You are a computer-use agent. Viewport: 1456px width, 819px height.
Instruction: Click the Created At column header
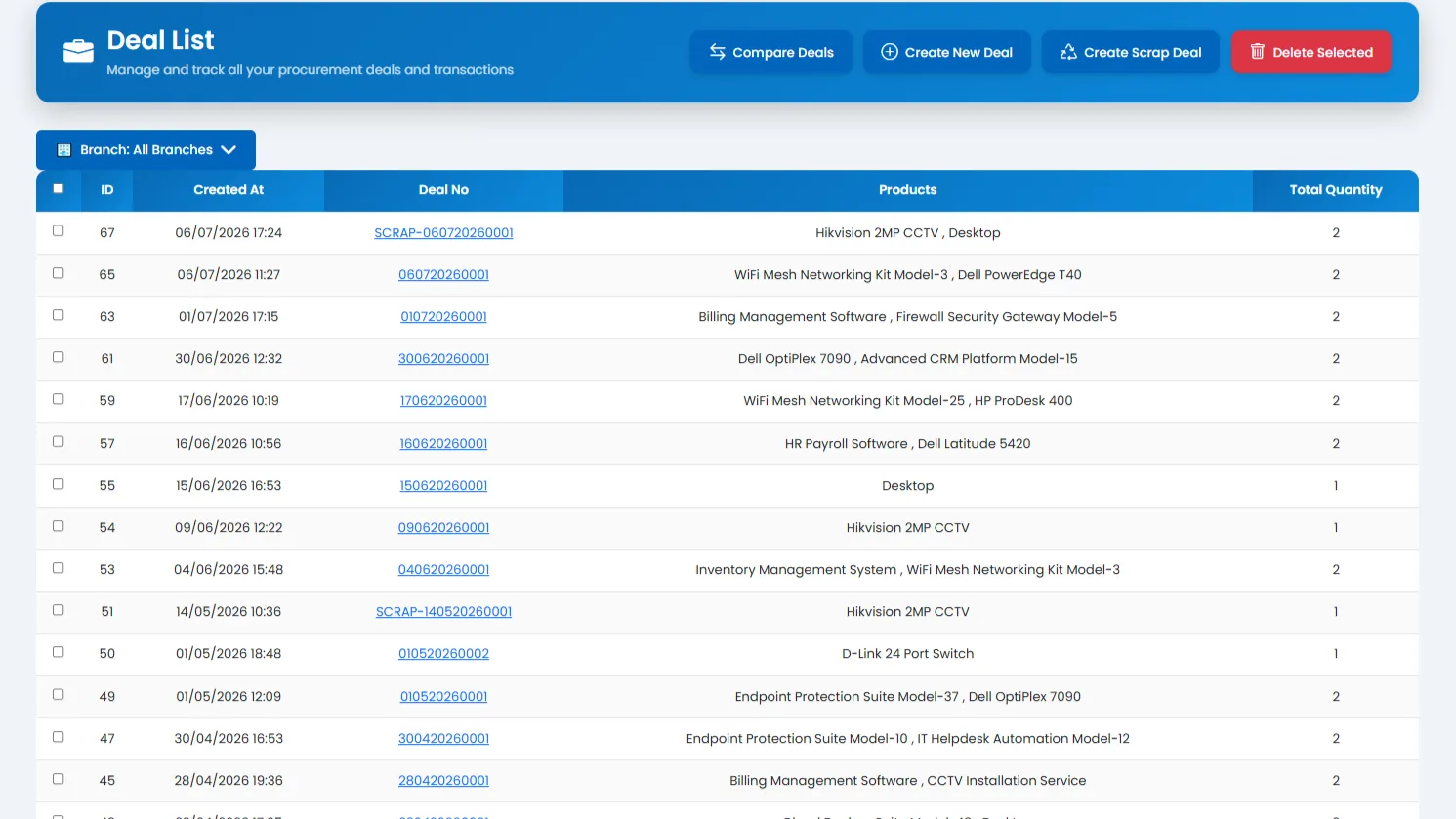pos(229,190)
